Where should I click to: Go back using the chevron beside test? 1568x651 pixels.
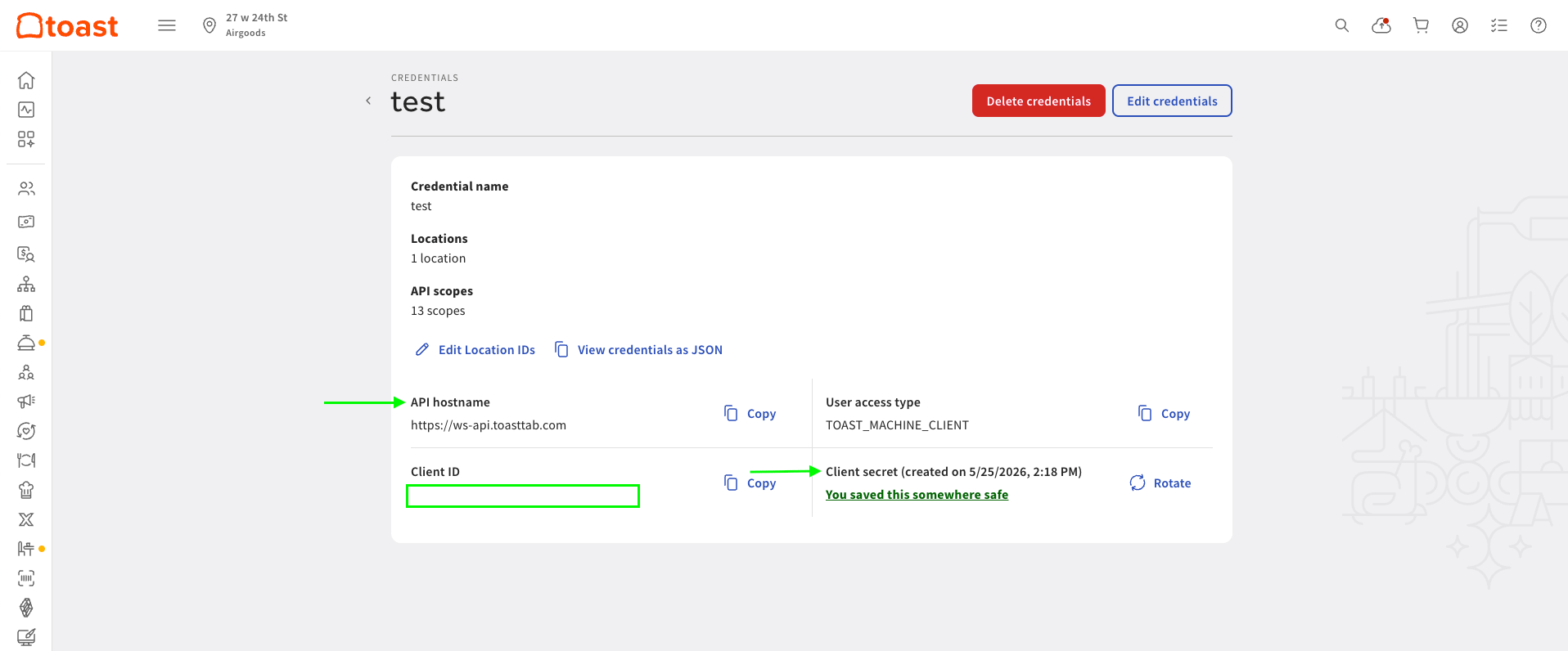(368, 101)
